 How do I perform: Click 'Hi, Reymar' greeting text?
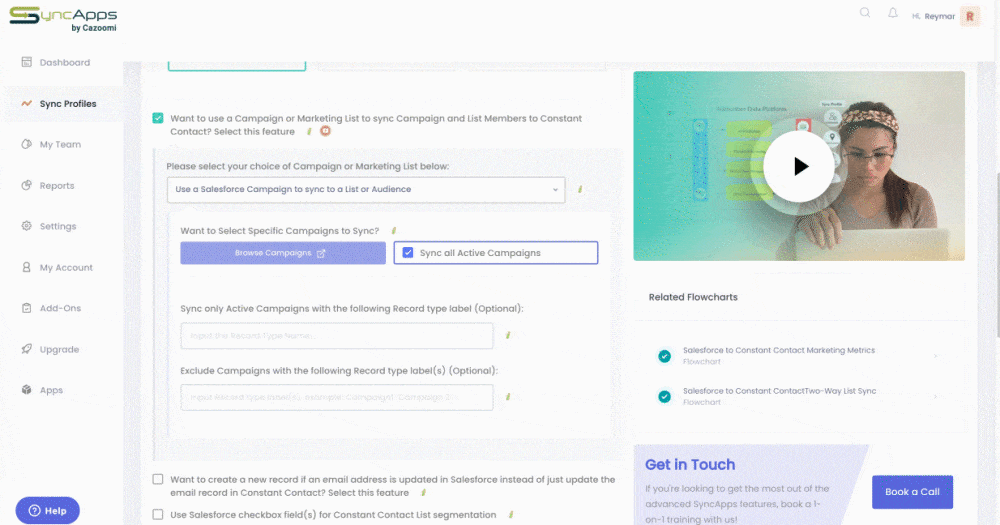tap(933, 17)
